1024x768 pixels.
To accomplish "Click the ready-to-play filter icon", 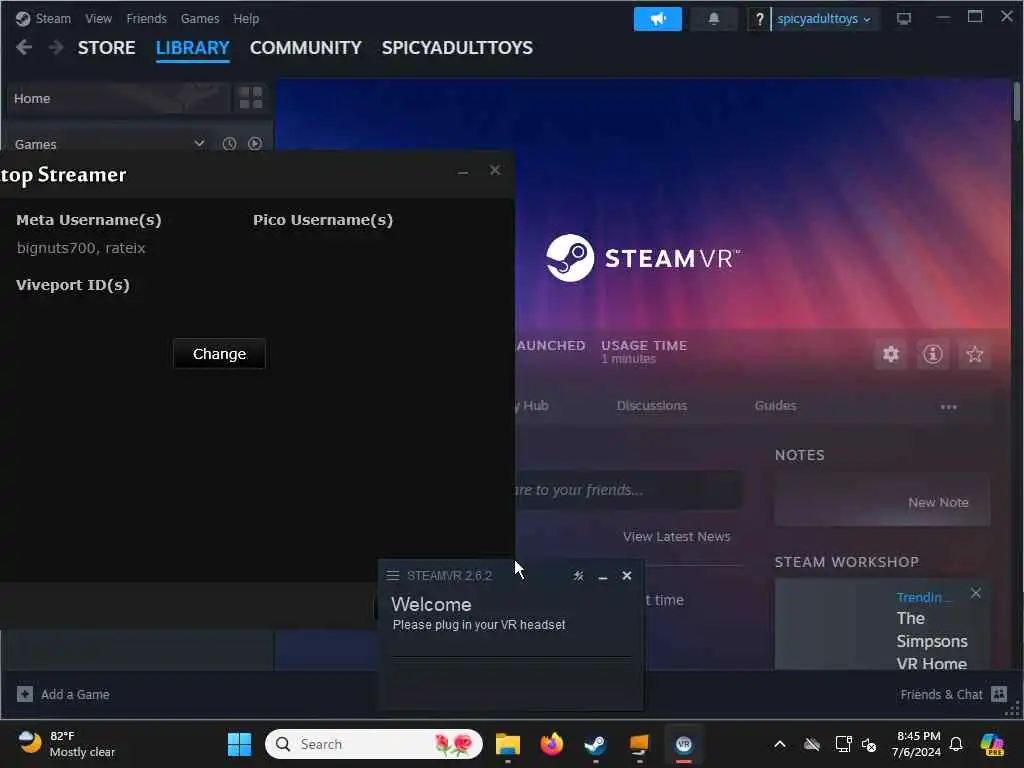I will click(255, 144).
